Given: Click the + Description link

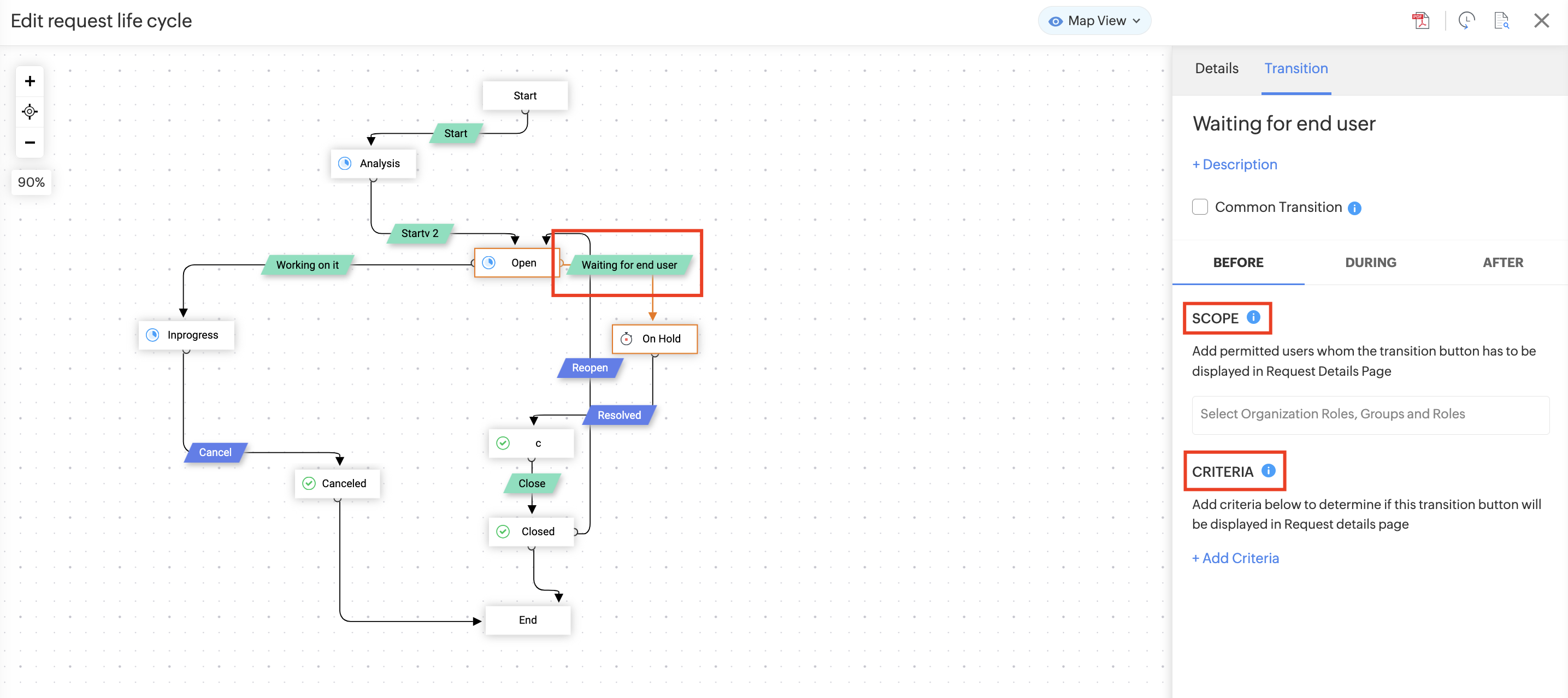Looking at the screenshot, I should pyautogui.click(x=1234, y=164).
